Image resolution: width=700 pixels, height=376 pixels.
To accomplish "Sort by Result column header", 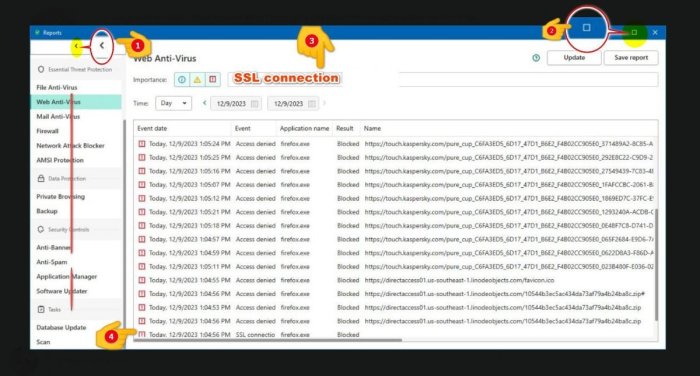I will point(345,128).
